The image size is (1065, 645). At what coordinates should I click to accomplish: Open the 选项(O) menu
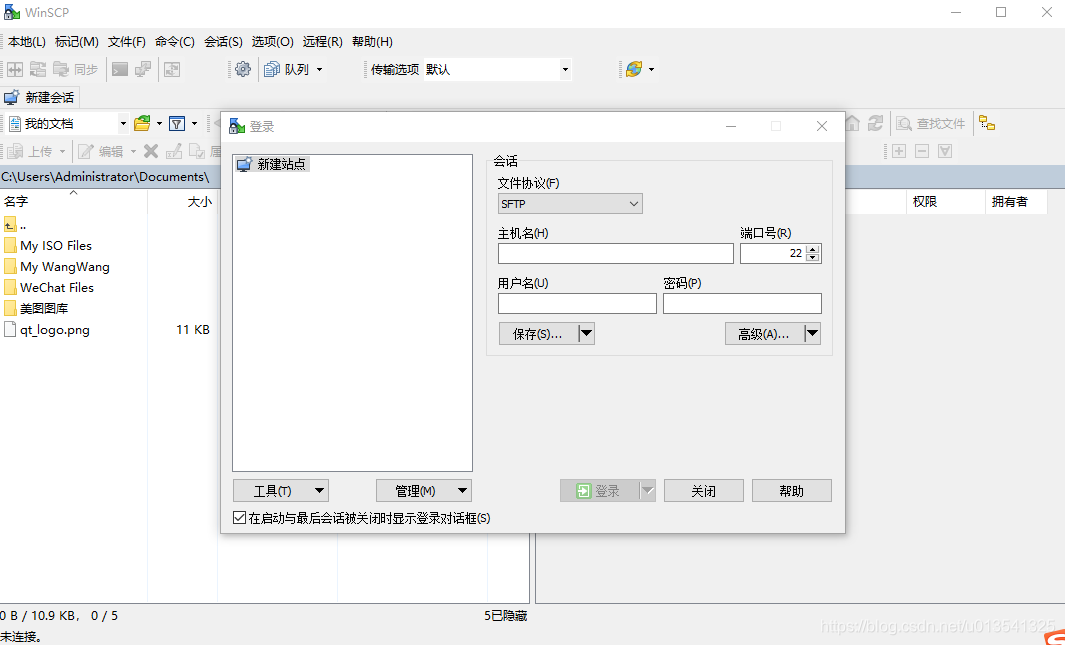(x=272, y=42)
